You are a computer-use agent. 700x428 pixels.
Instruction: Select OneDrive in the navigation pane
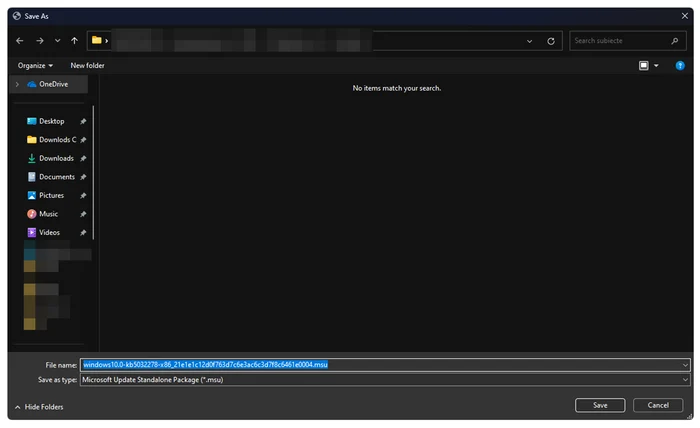(x=49, y=84)
